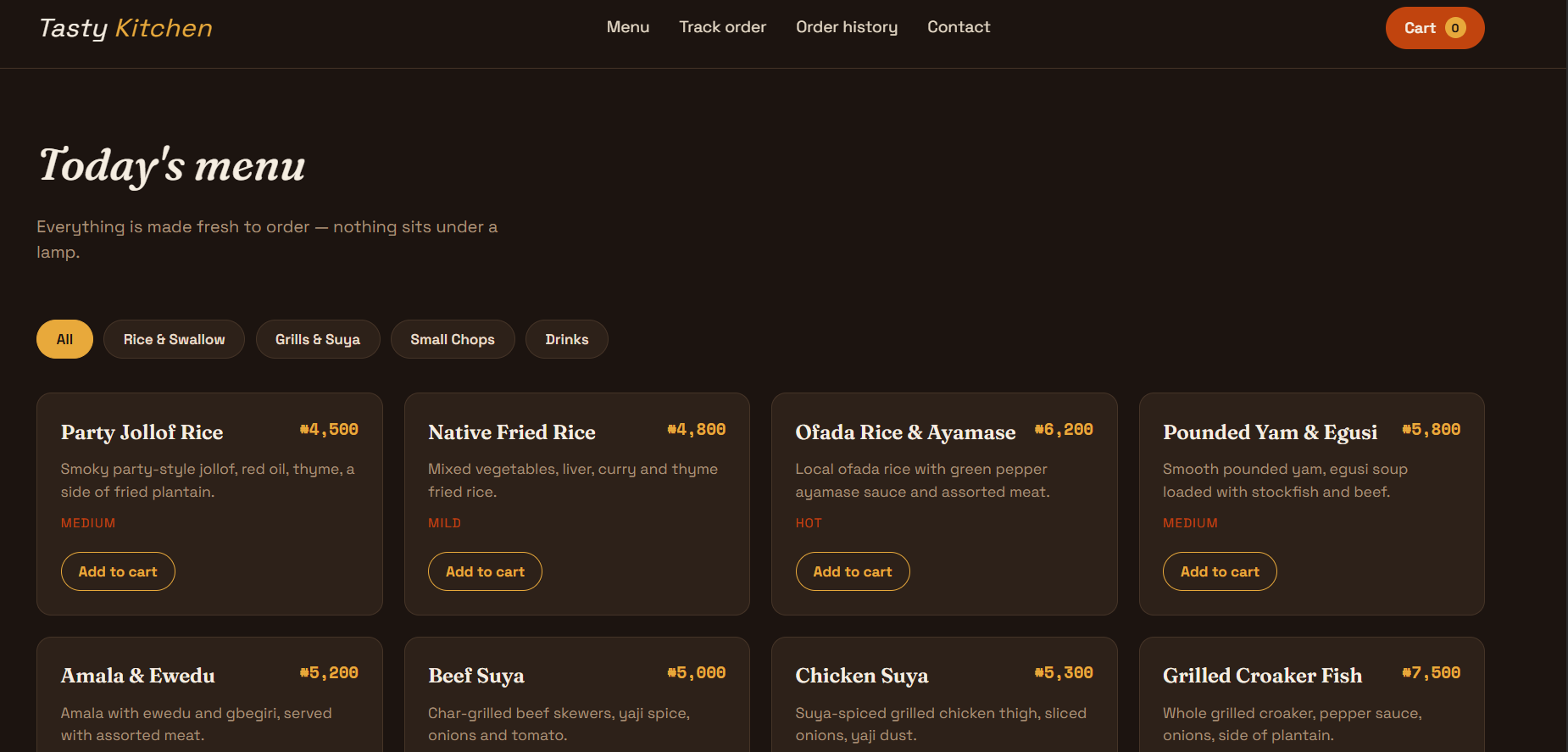Open the Contact page link
The image size is (1568, 752).
[x=959, y=27]
